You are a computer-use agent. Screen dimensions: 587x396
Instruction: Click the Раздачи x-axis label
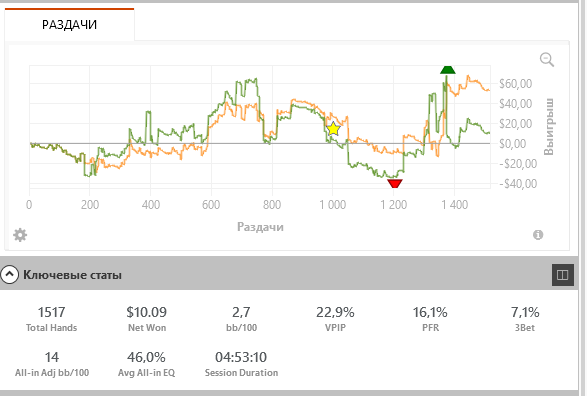point(260,227)
